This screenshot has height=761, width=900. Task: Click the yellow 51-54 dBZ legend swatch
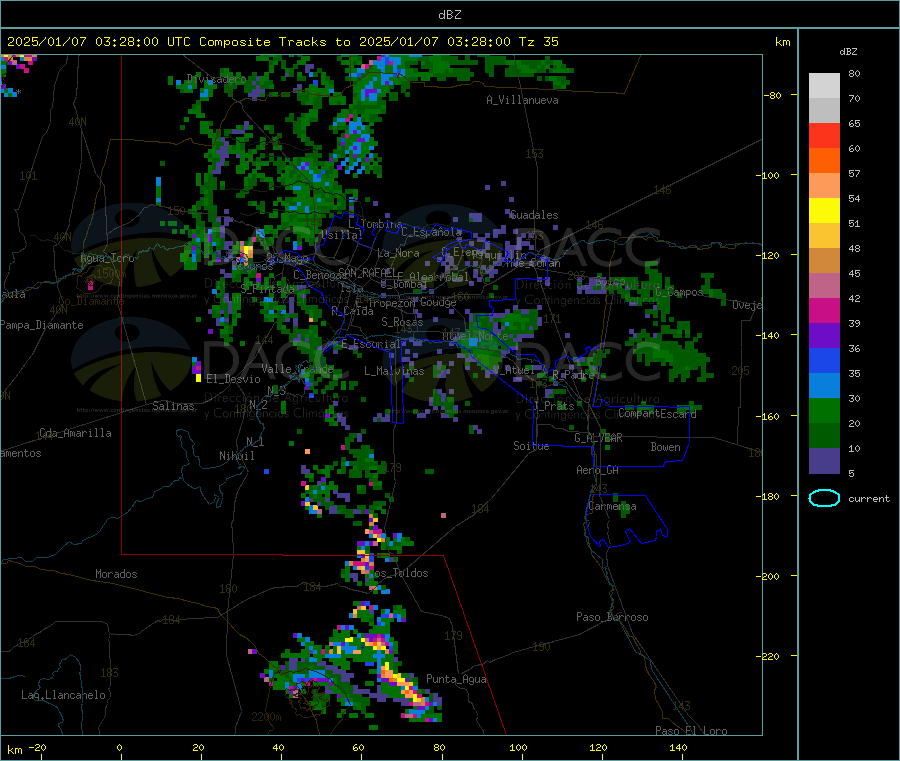click(x=824, y=211)
